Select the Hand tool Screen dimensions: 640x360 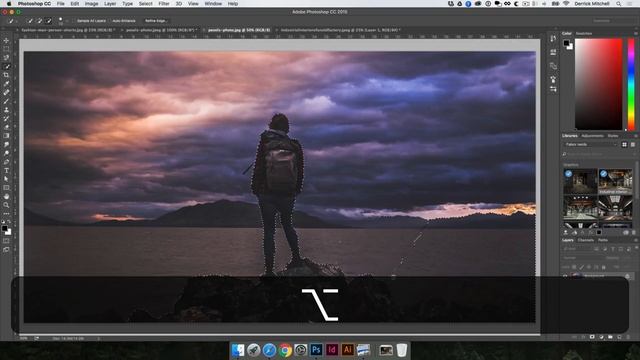coord(6,196)
